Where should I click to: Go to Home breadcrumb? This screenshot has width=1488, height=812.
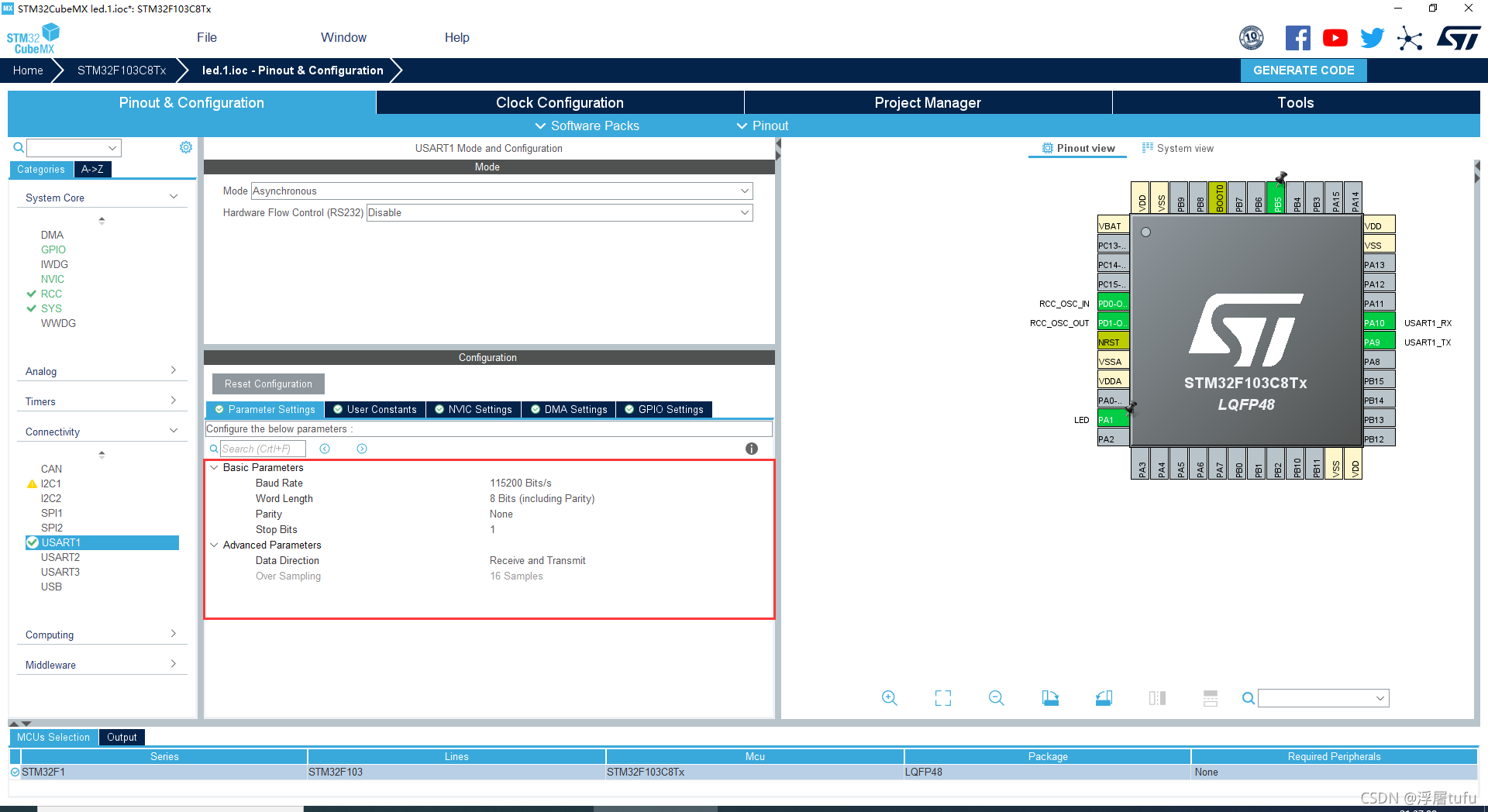coord(28,70)
